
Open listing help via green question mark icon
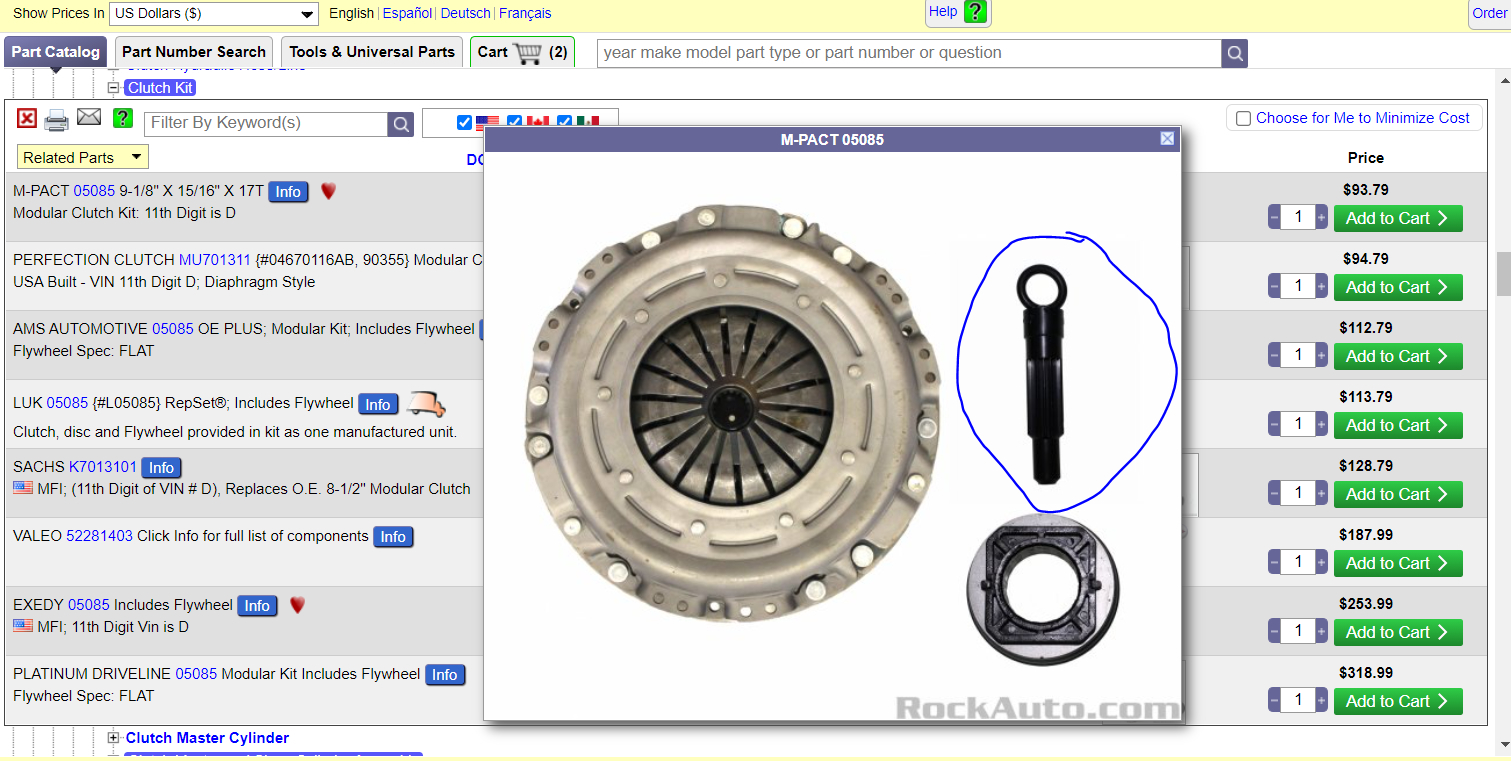(123, 118)
